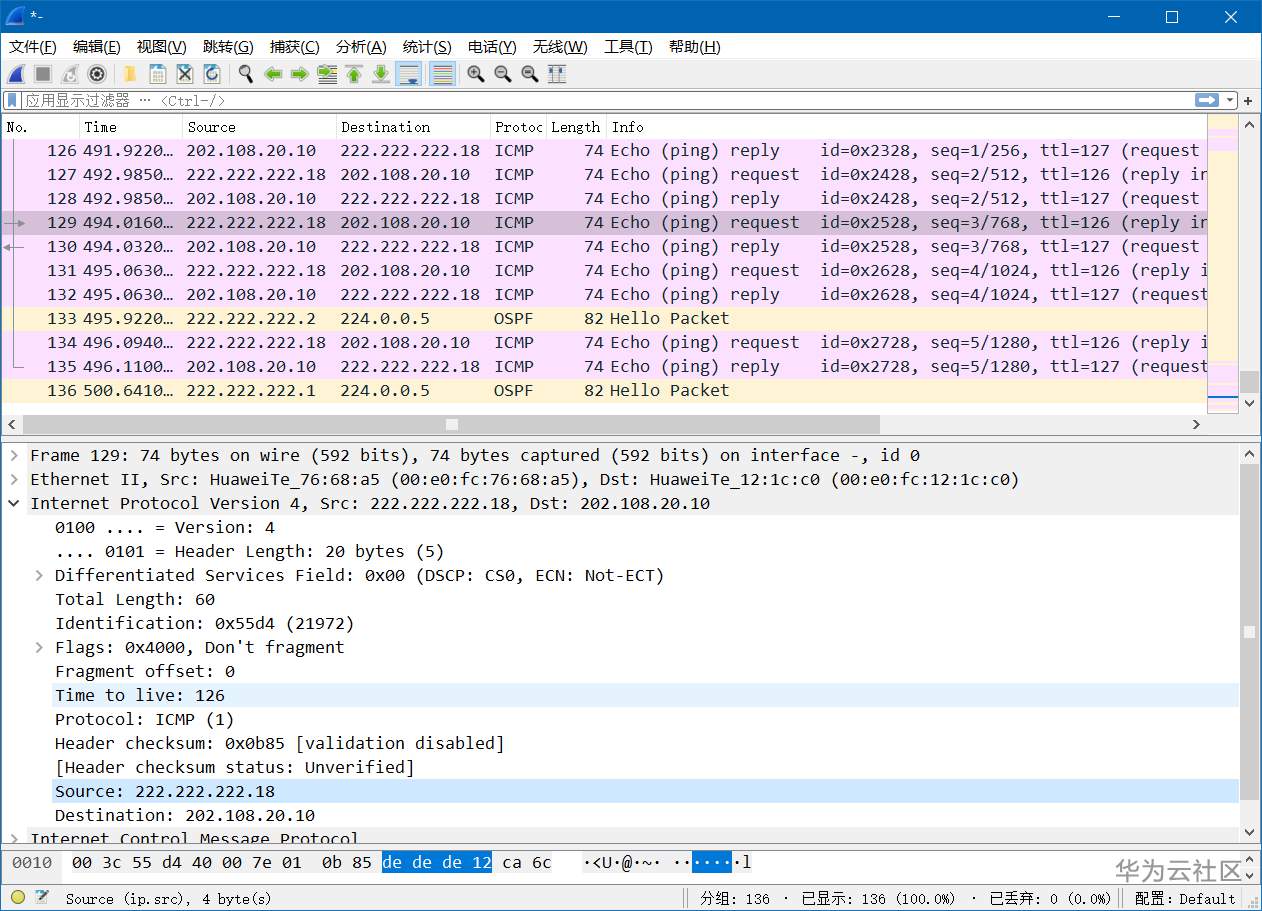Go to the first packet
1262x911 pixels.
tap(354, 74)
